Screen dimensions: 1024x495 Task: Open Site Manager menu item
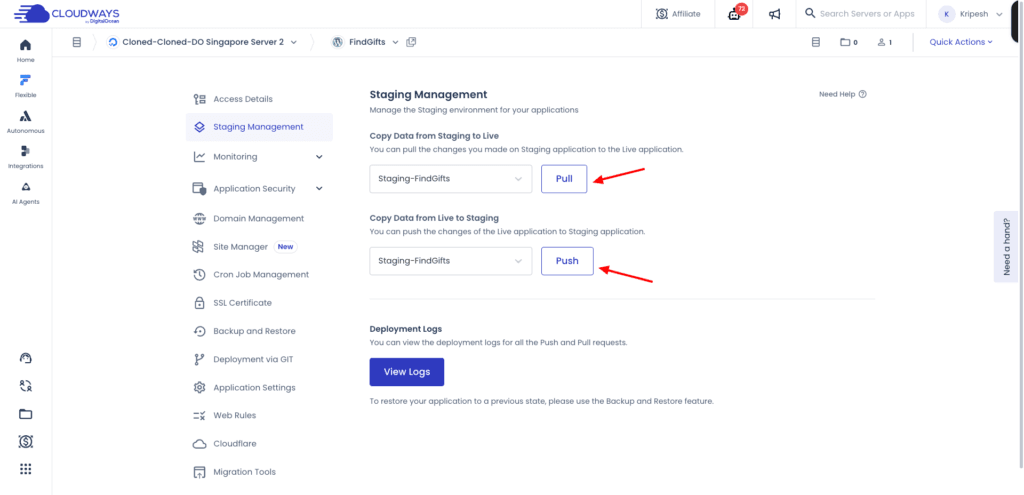click(259, 247)
